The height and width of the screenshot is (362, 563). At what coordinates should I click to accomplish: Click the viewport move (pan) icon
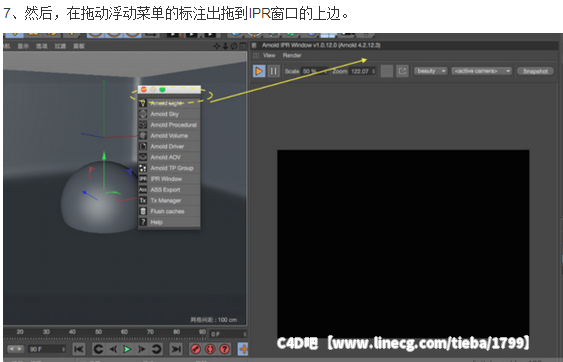coord(217,46)
